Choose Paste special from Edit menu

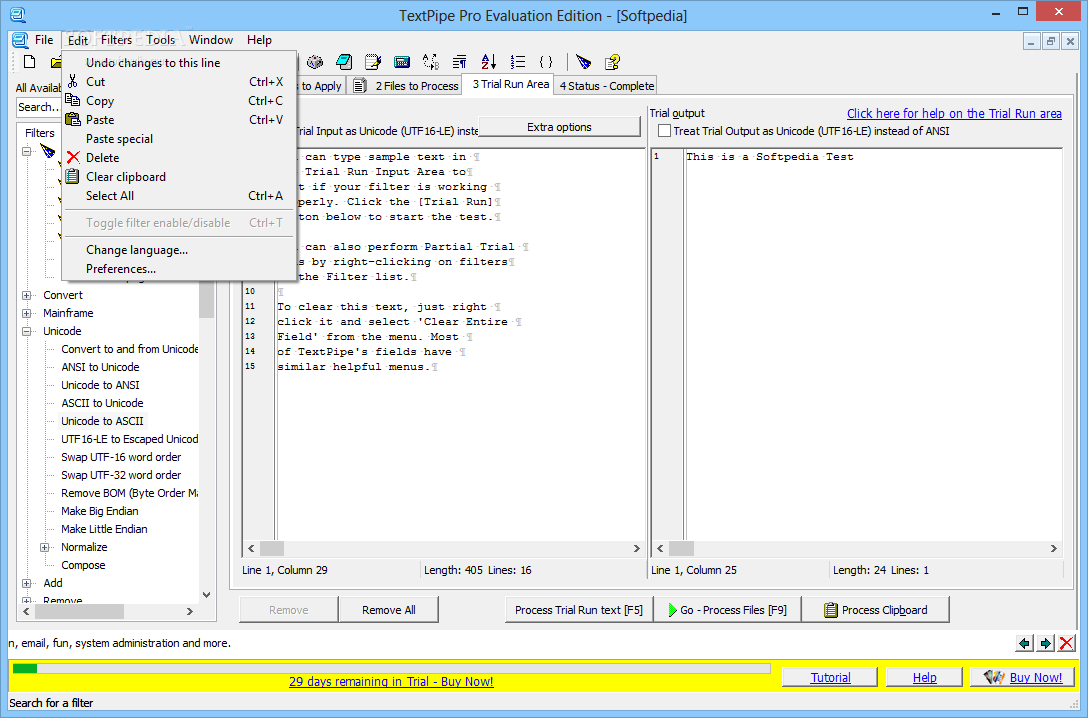[x=179, y=139]
